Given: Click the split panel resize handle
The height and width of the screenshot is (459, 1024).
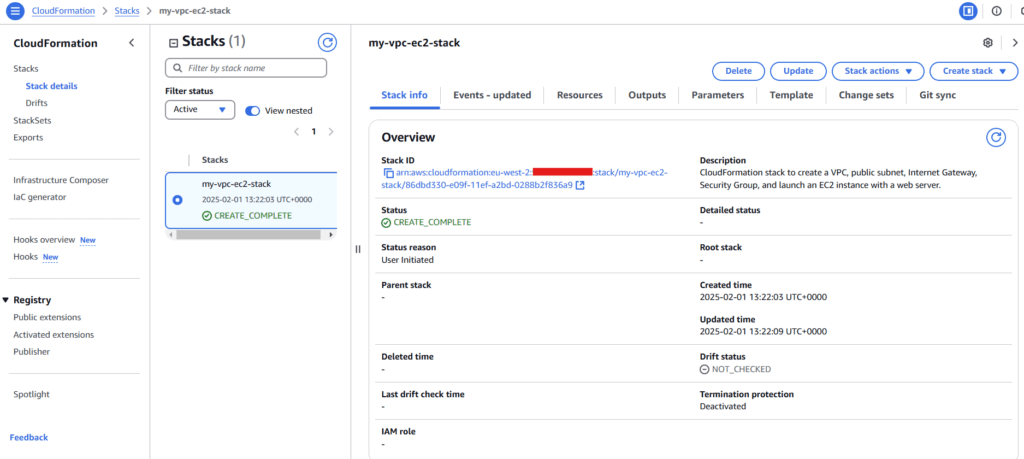Looking at the screenshot, I should (357, 249).
